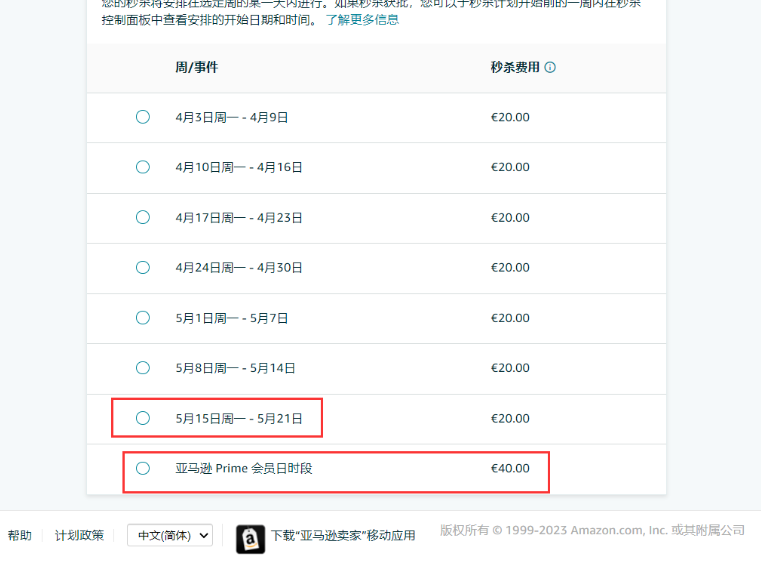Select the 亚马逊 Prime 会员日时段 radio button

point(143,468)
